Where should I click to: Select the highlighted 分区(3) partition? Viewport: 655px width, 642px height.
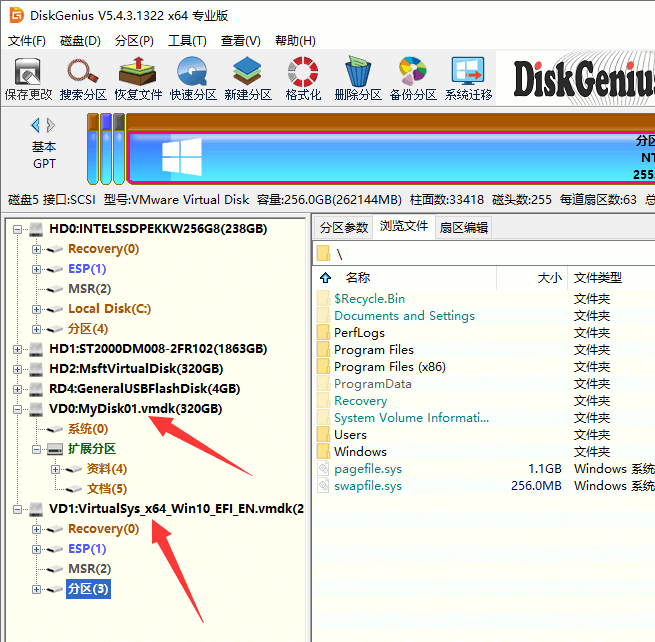point(88,589)
